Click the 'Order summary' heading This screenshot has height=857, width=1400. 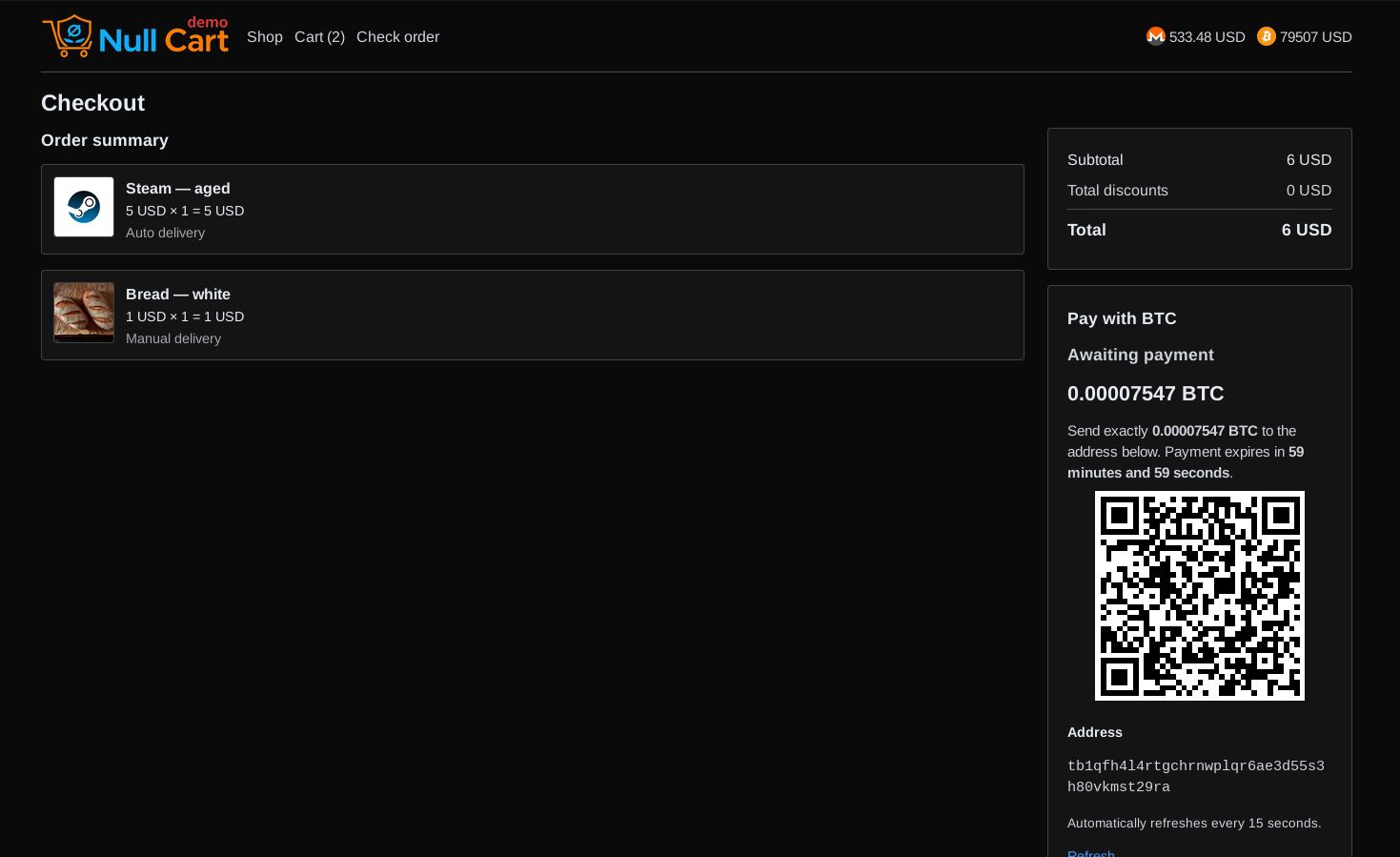105,140
